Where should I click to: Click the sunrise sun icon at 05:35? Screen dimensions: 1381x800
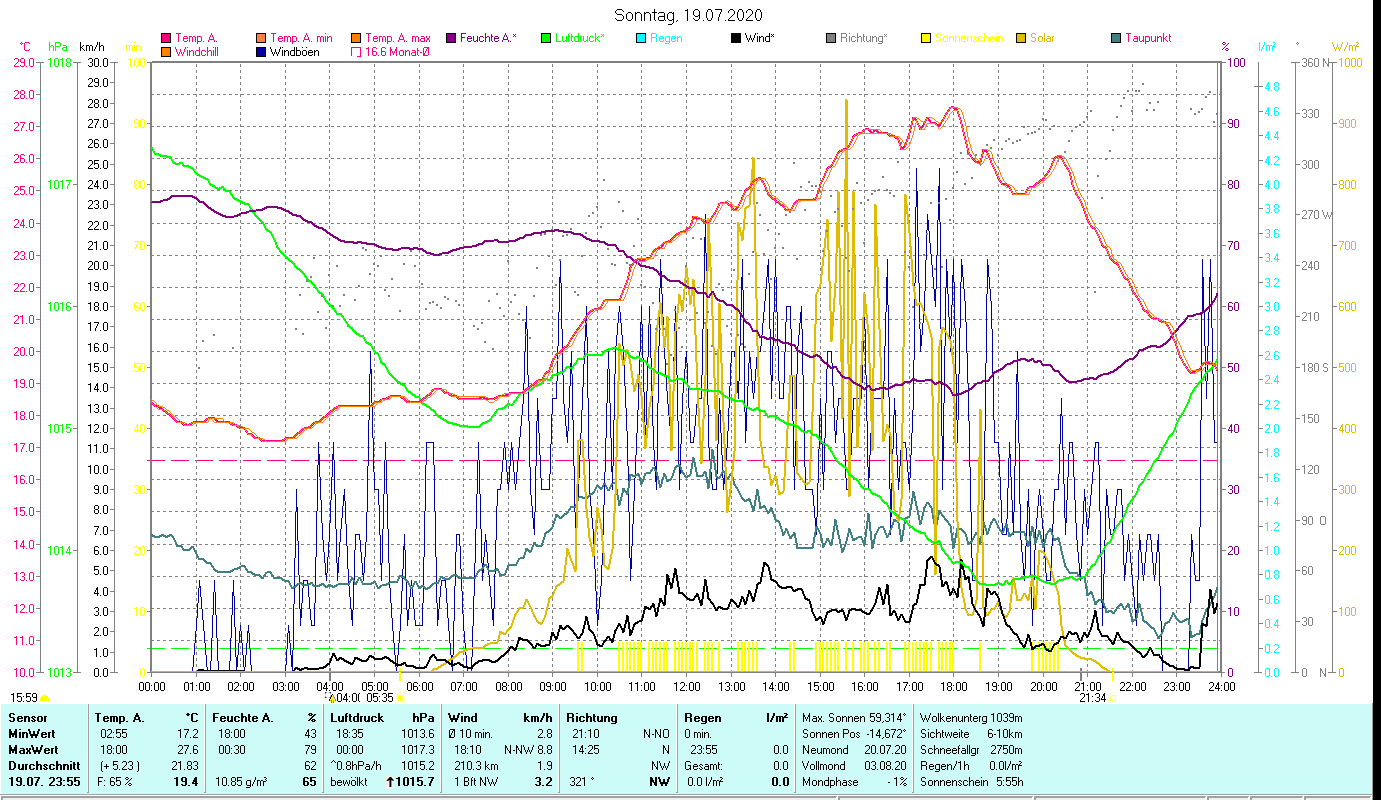tap(400, 698)
